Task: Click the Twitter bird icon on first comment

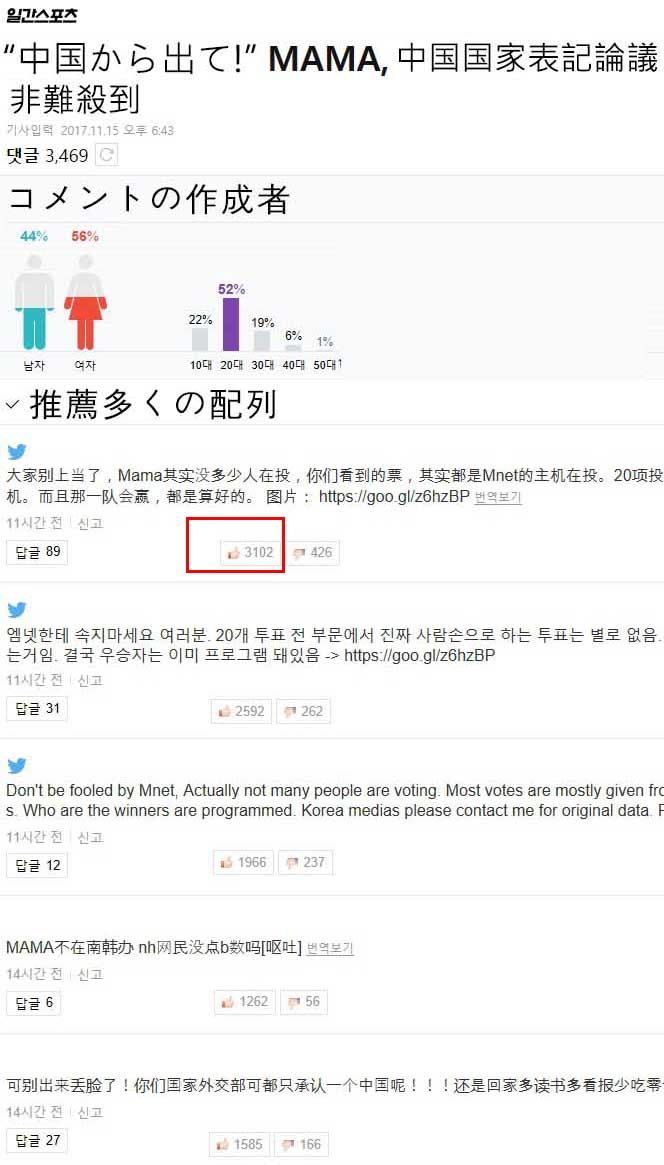Action: tap(17, 452)
